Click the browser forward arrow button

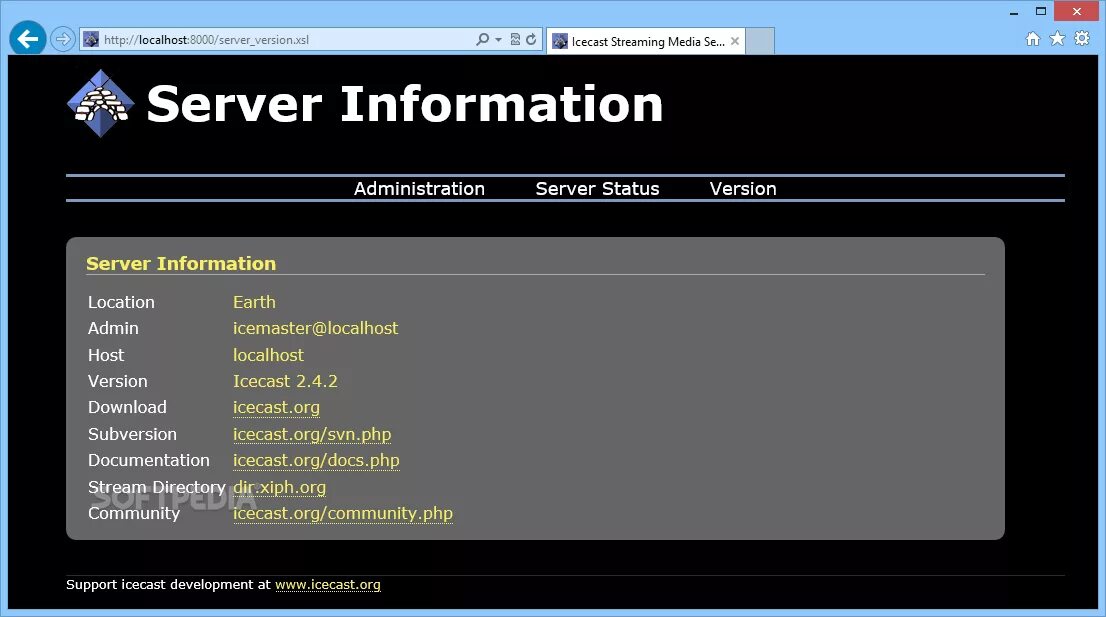click(x=63, y=39)
